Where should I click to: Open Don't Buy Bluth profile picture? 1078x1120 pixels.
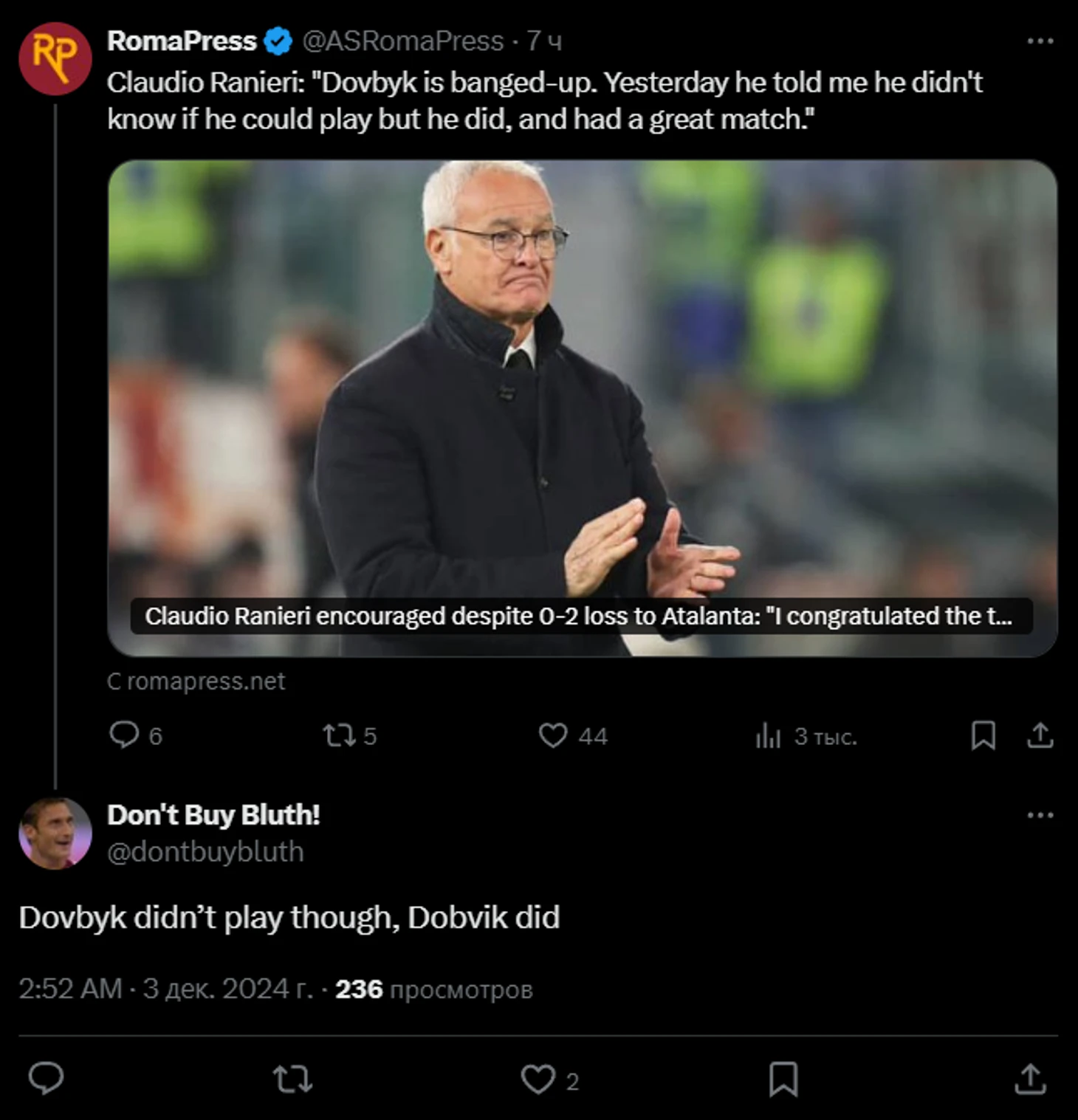[x=55, y=833]
